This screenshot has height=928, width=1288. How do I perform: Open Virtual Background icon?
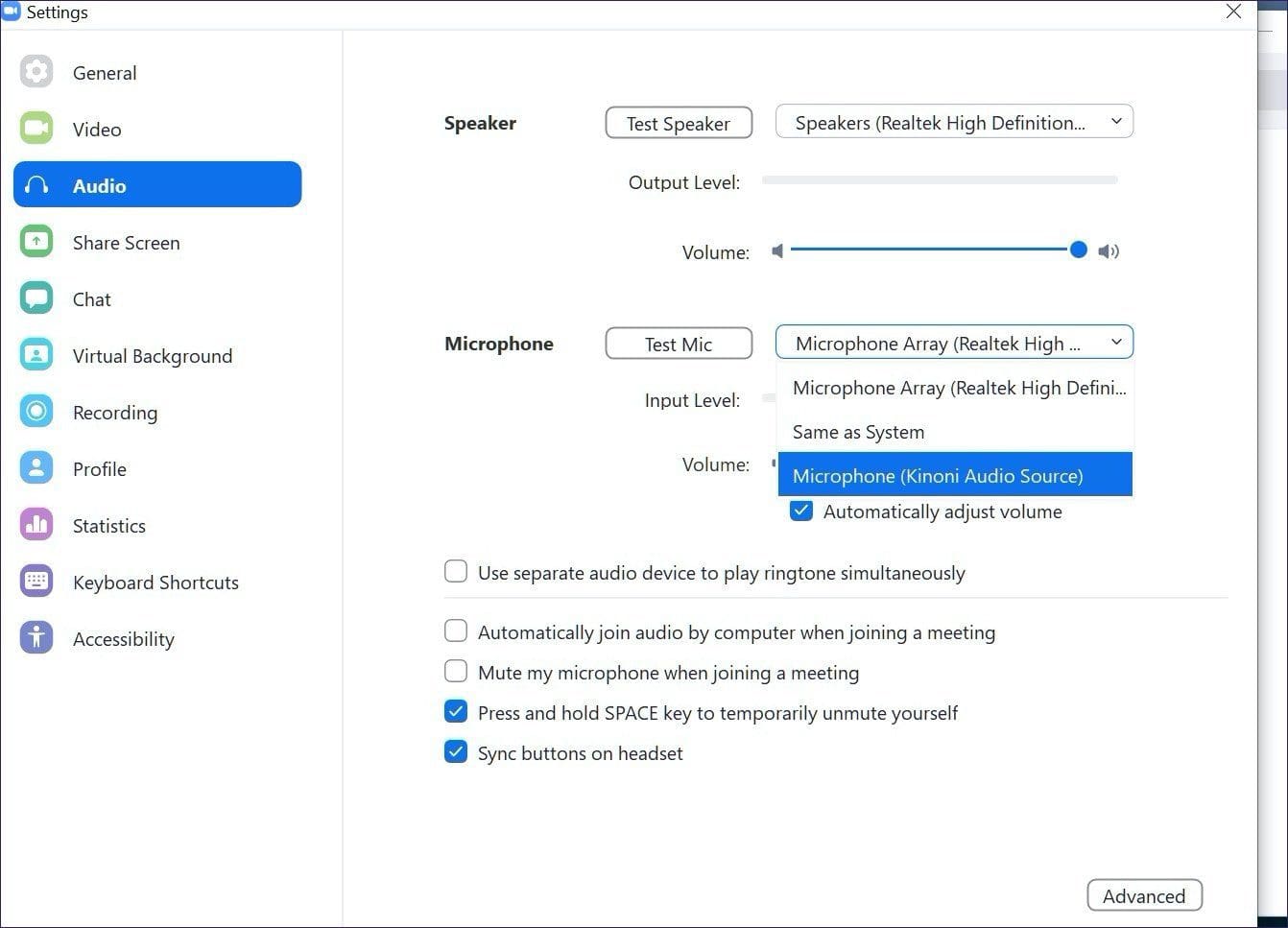pyautogui.click(x=36, y=355)
